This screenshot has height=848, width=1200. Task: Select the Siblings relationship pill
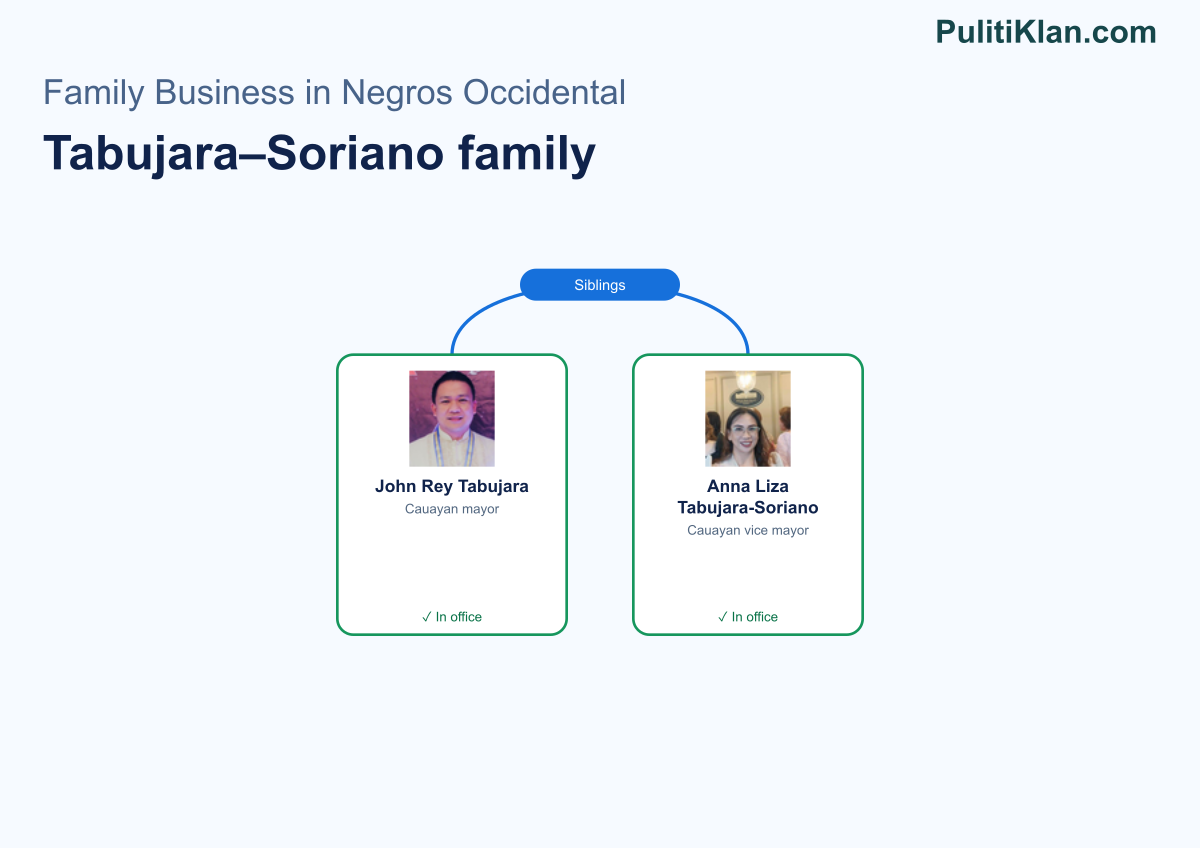(x=600, y=285)
